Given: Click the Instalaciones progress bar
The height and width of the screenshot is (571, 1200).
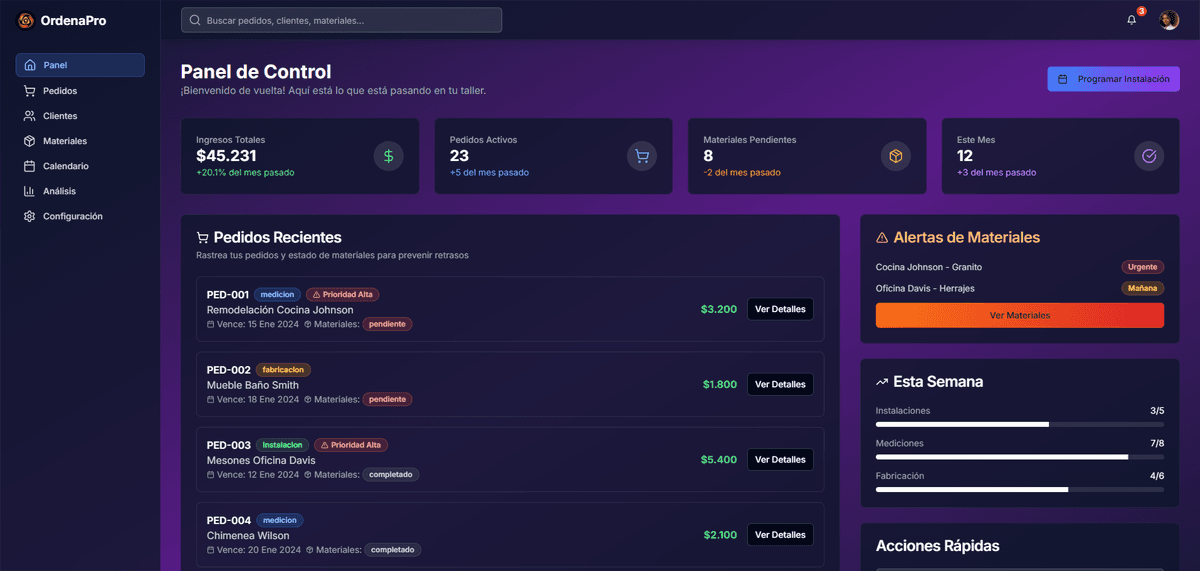Looking at the screenshot, I should click(1019, 424).
